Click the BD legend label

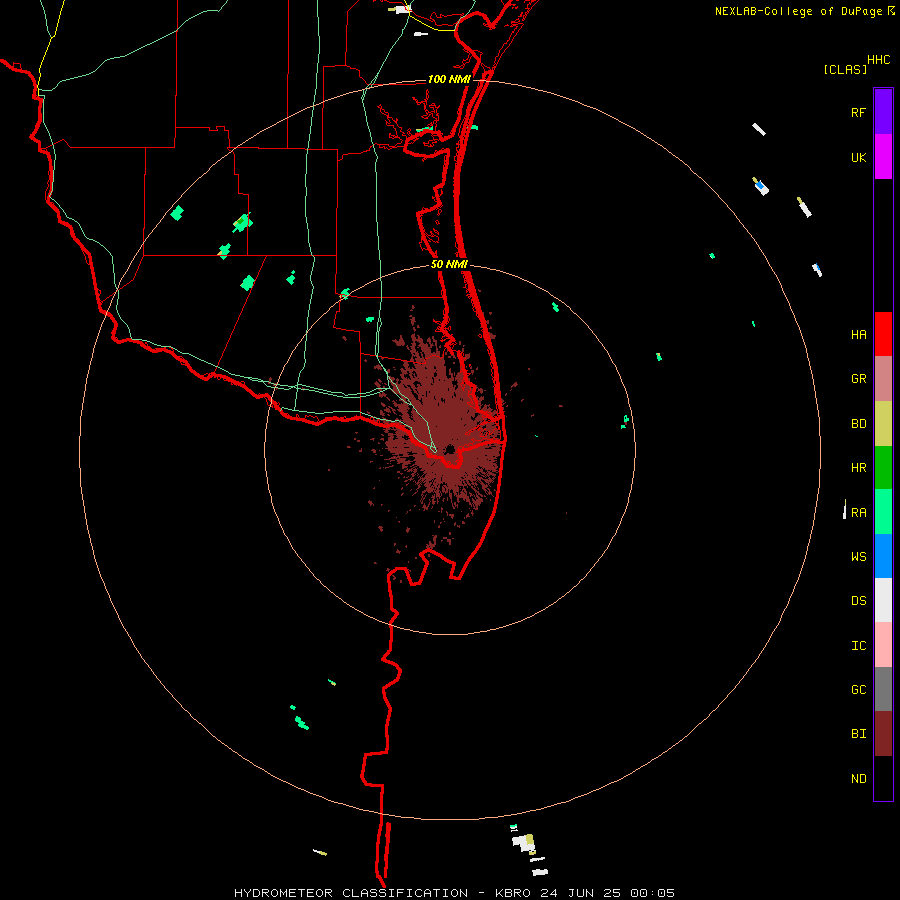point(858,424)
